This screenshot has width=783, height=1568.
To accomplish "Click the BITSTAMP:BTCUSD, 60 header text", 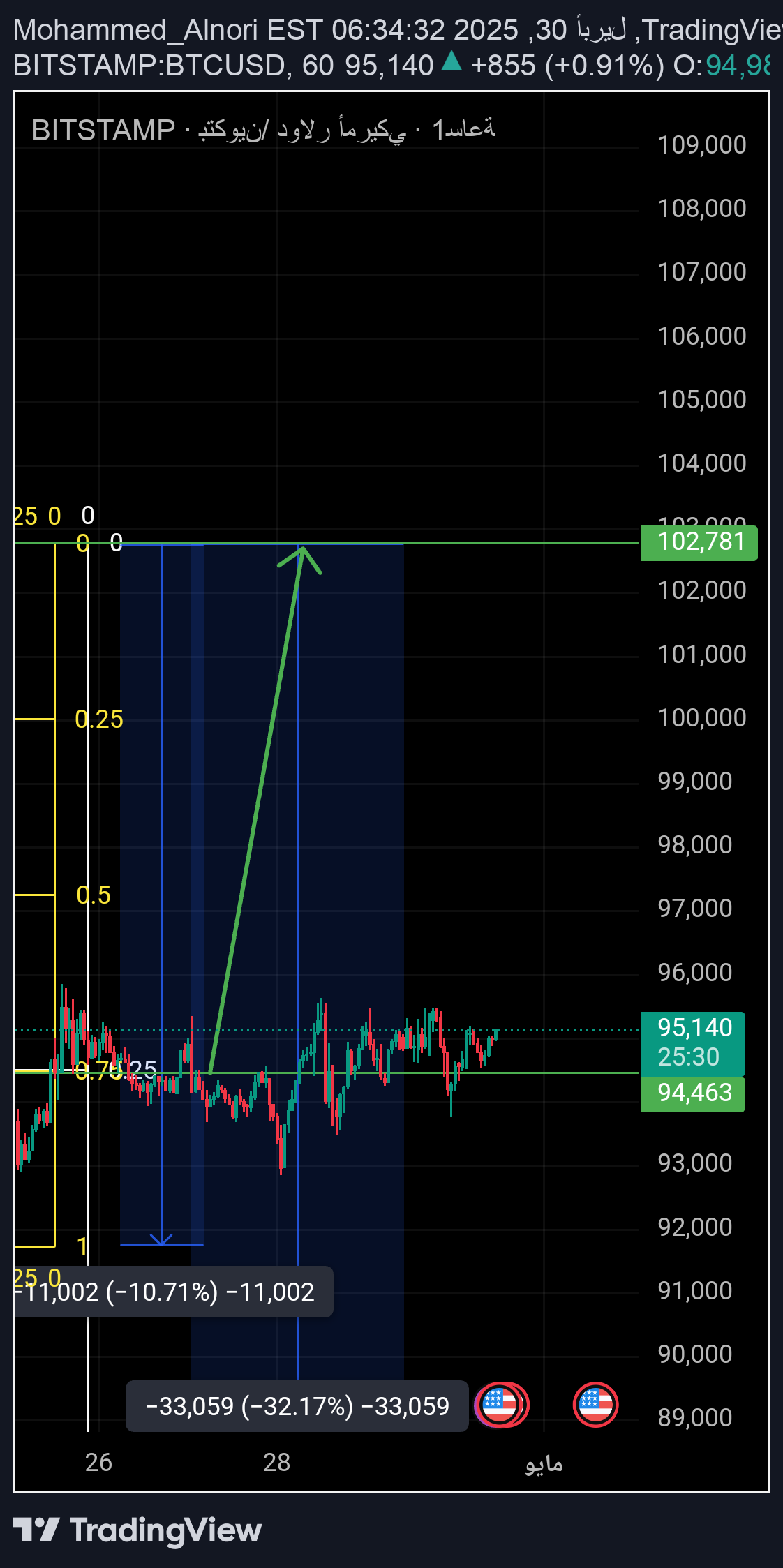I will [x=174, y=66].
